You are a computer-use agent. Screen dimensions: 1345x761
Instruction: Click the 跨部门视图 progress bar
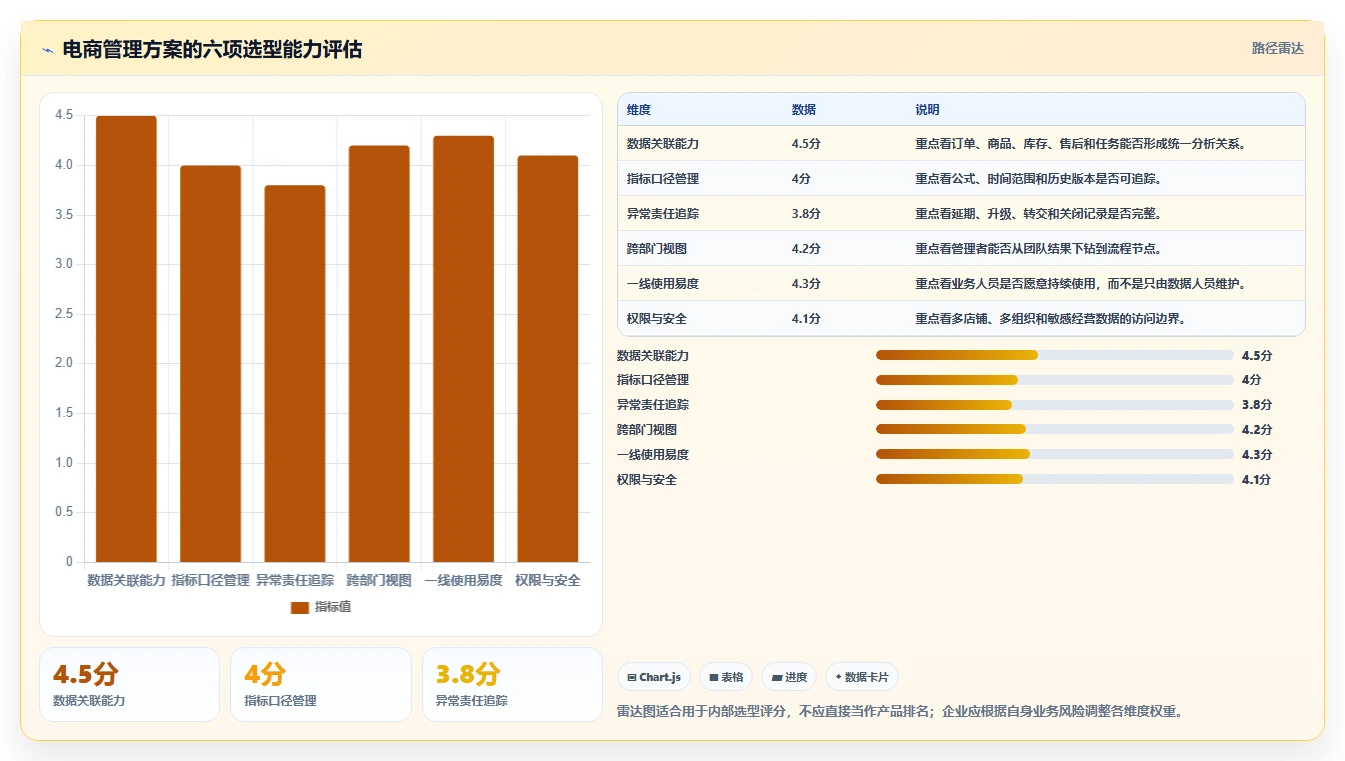tap(1054, 429)
